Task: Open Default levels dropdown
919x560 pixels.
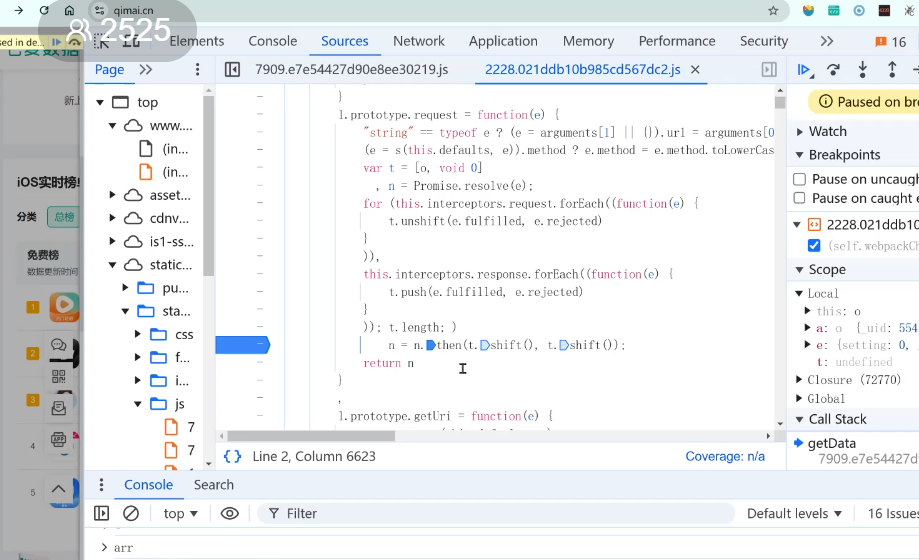Action: 794,514
